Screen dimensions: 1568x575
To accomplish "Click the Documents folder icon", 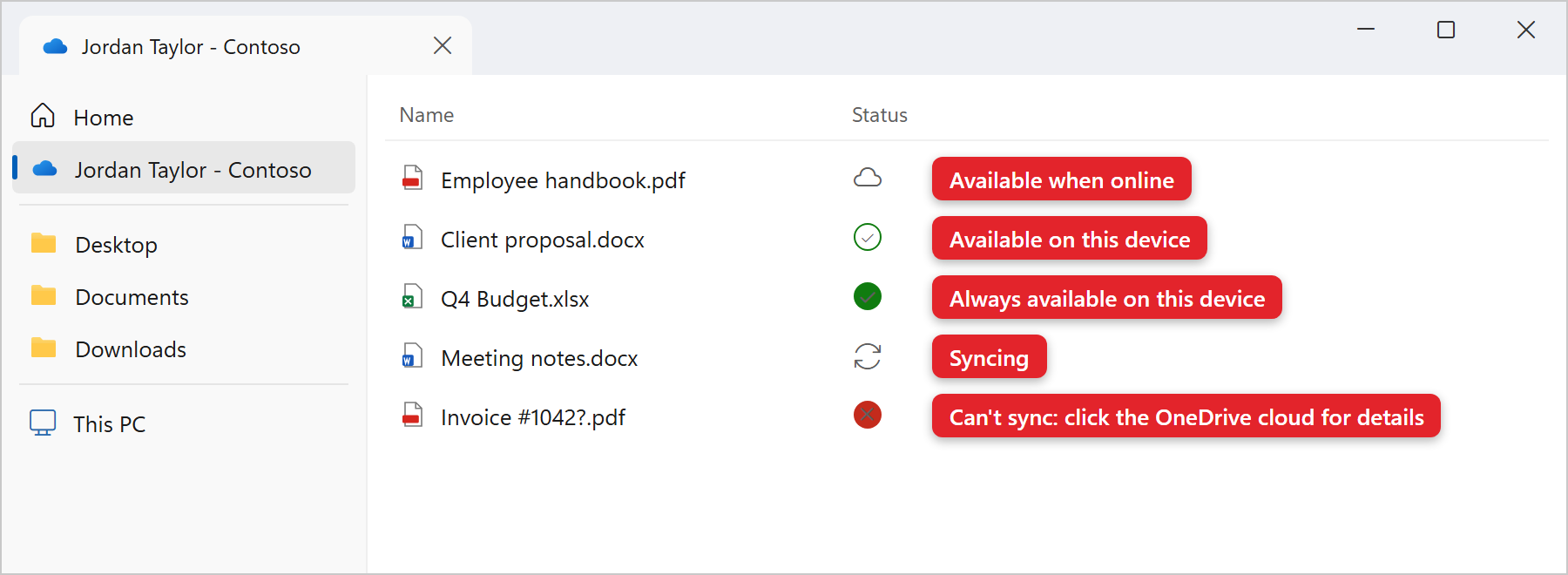I will point(44,295).
